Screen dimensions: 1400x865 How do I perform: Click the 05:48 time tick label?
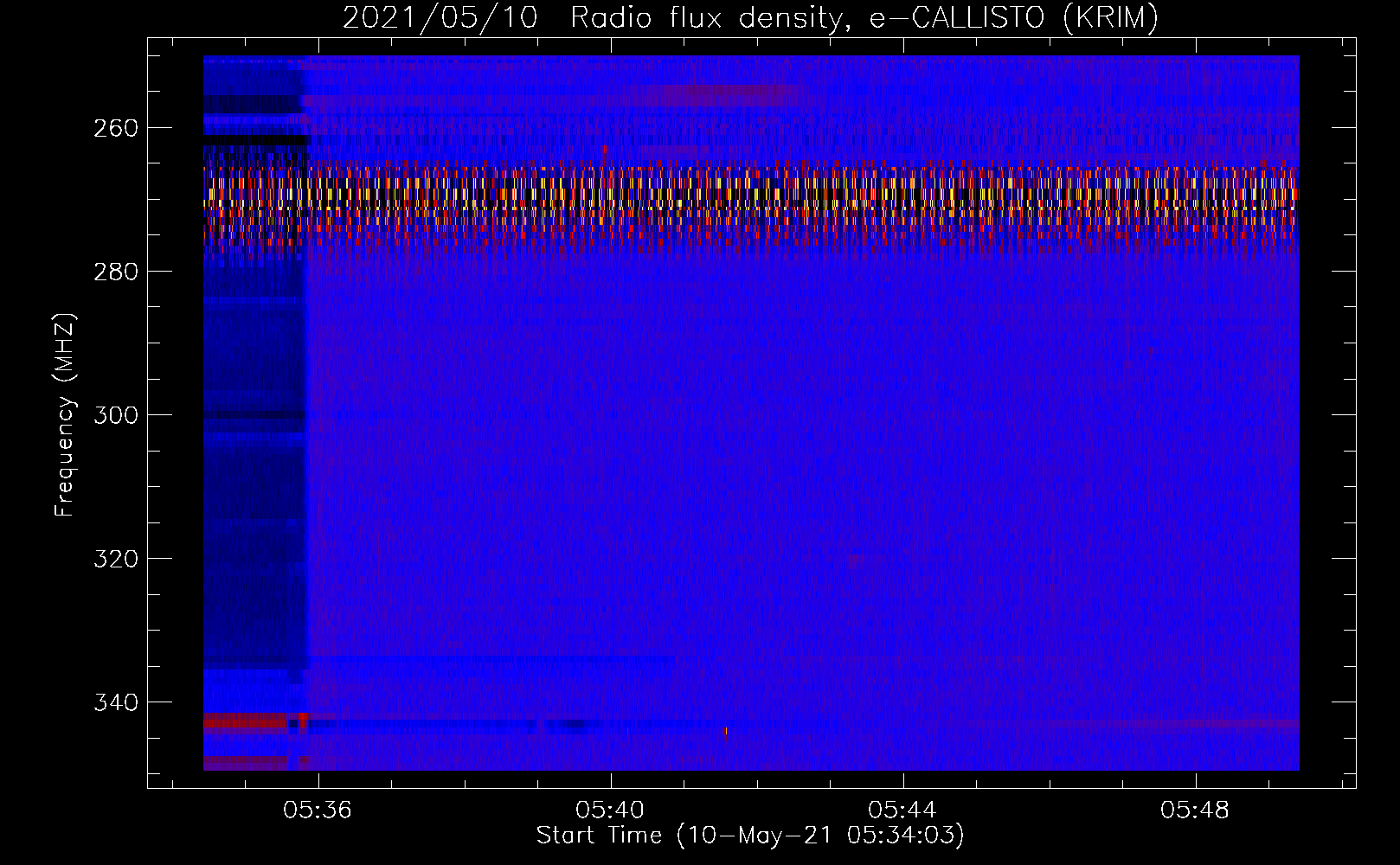pos(1195,811)
